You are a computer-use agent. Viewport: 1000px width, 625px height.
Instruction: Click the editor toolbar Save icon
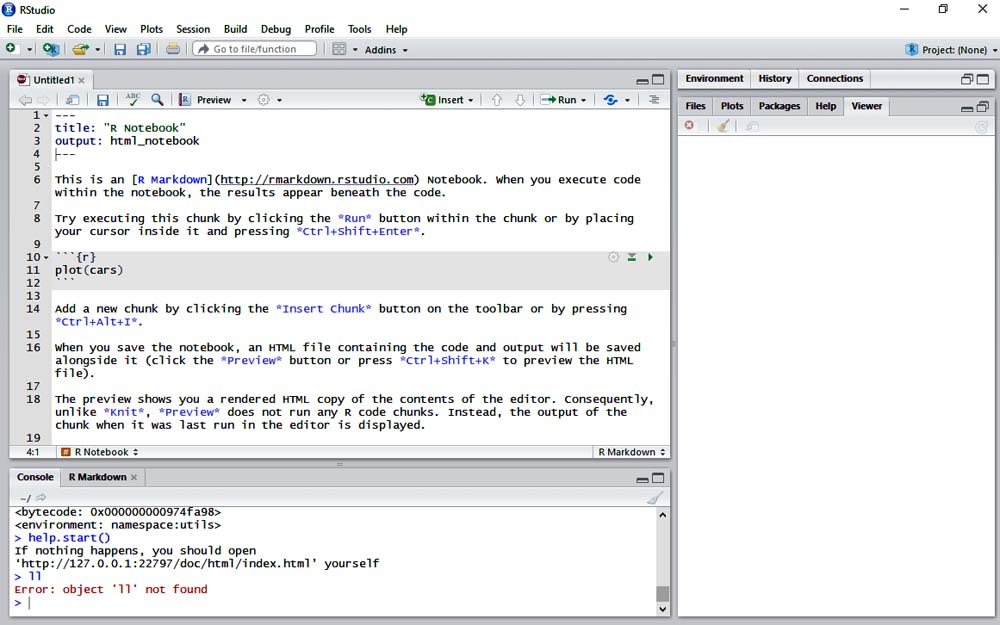(103, 100)
